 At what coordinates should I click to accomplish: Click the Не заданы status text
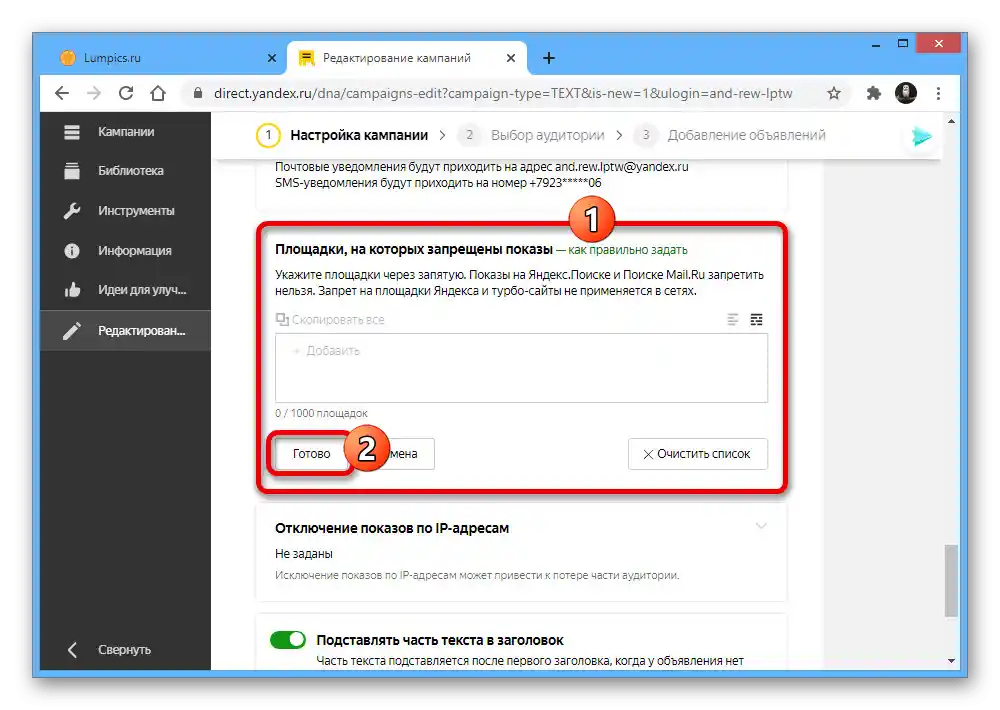tap(304, 554)
